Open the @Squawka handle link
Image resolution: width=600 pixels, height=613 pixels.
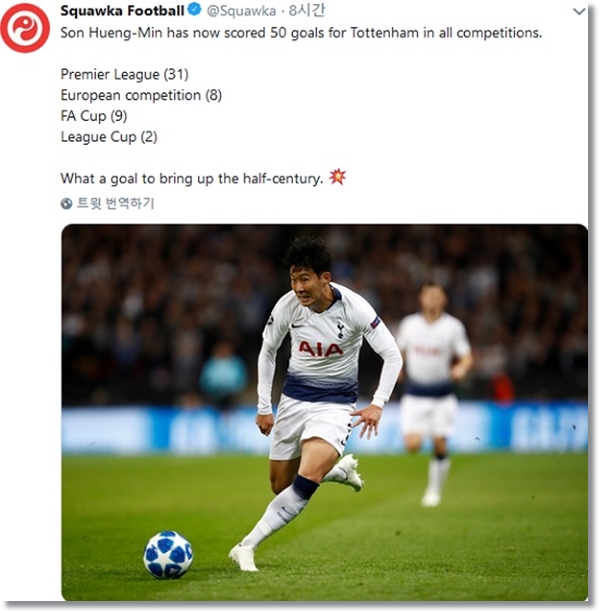pyautogui.click(x=241, y=11)
